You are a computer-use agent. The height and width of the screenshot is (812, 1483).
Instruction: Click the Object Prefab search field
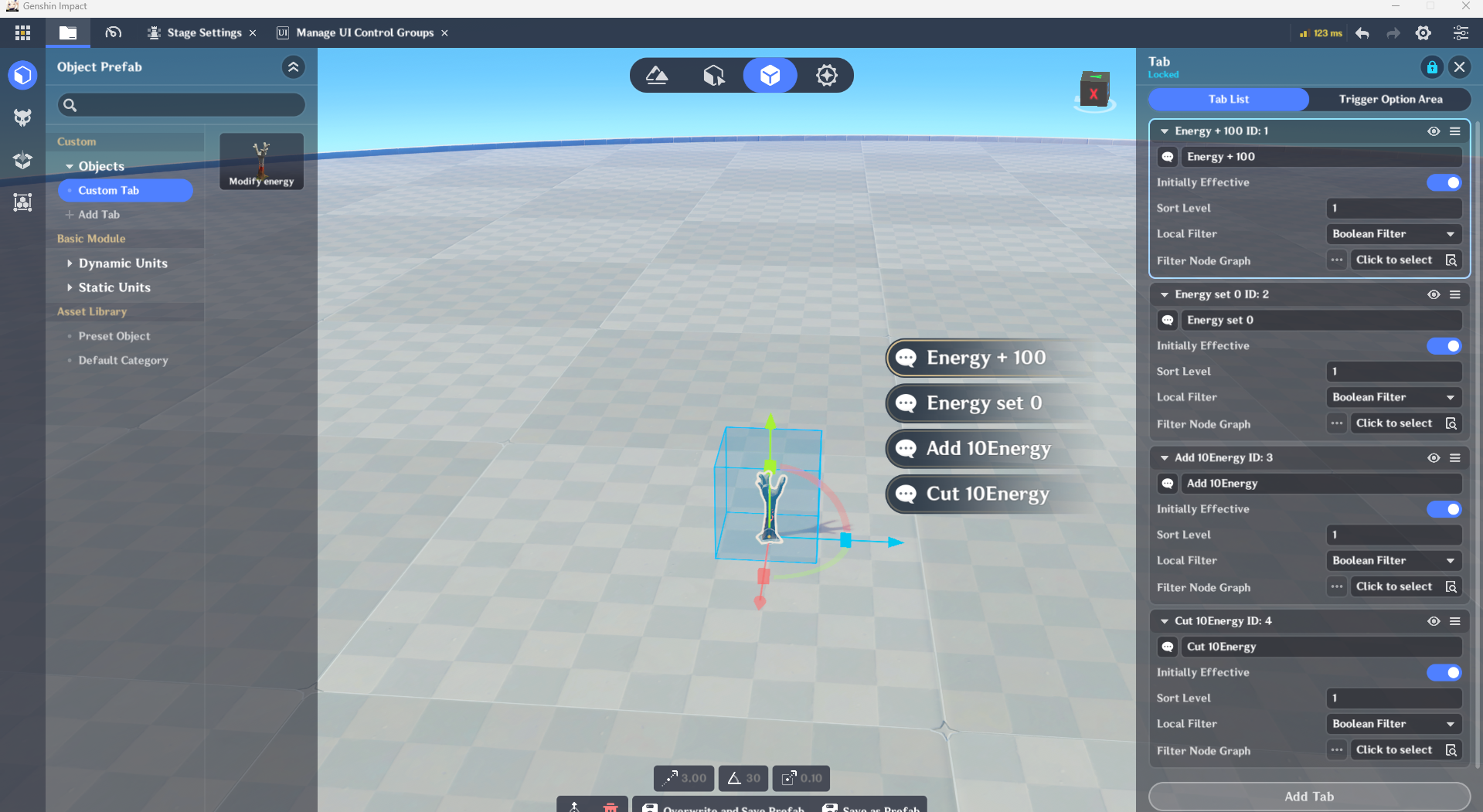(182, 105)
